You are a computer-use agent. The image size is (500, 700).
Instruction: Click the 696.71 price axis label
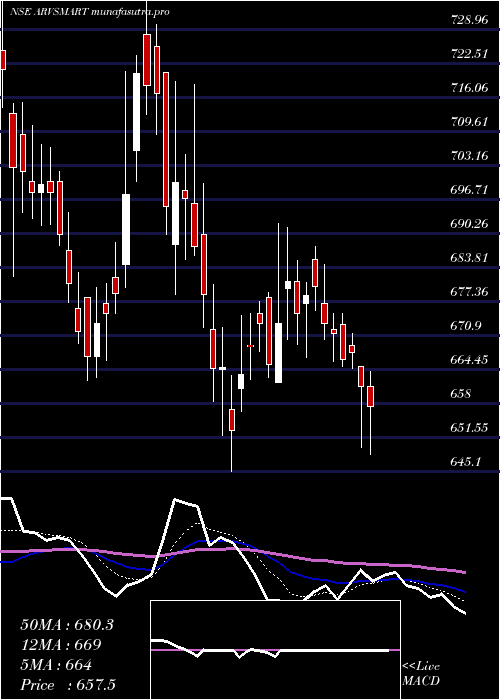pyautogui.click(x=468, y=190)
